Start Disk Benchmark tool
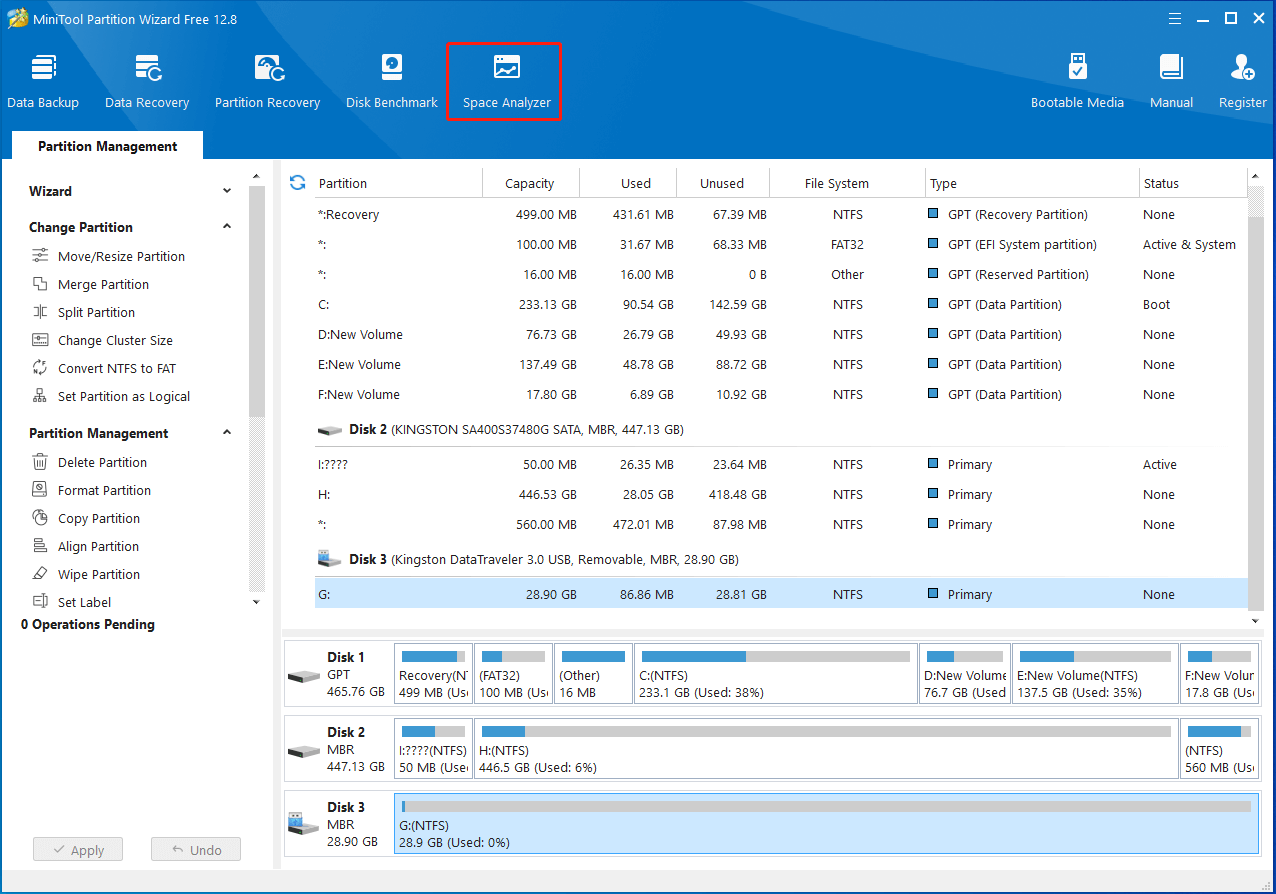The height and width of the screenshot is (894, 1276). tap(392, 81)
